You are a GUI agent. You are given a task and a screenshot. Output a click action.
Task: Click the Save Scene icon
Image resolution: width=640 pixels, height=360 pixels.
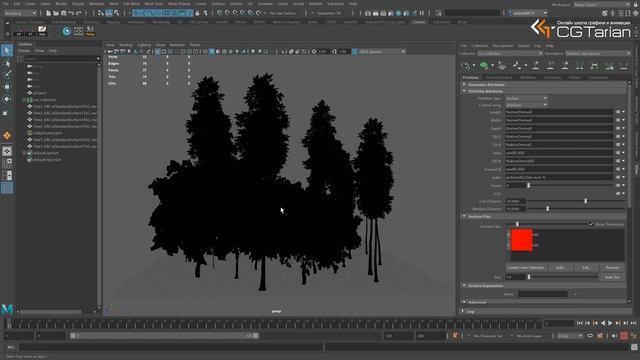click(63, 13)
